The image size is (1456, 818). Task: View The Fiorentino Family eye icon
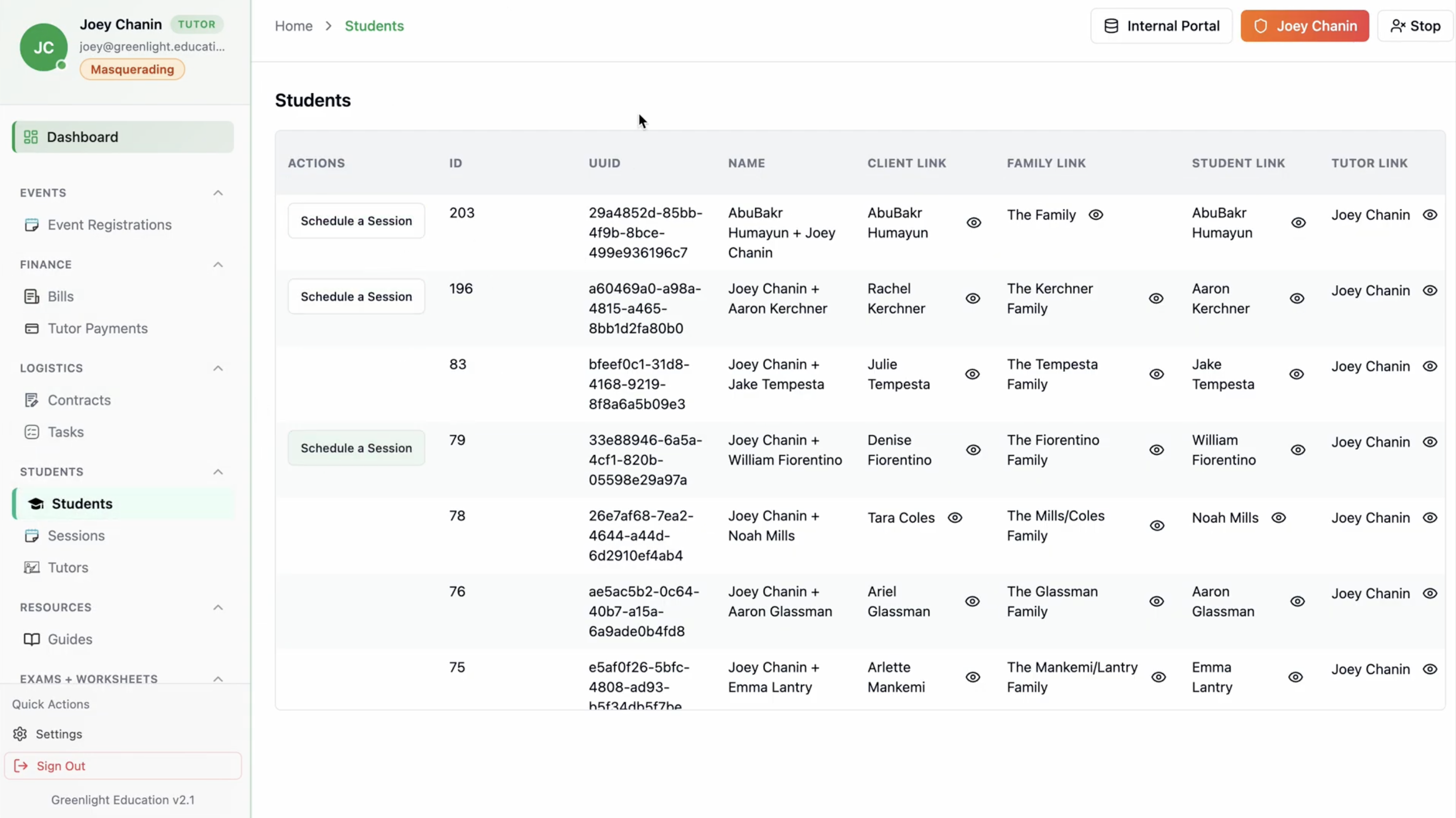(1157, 450)
